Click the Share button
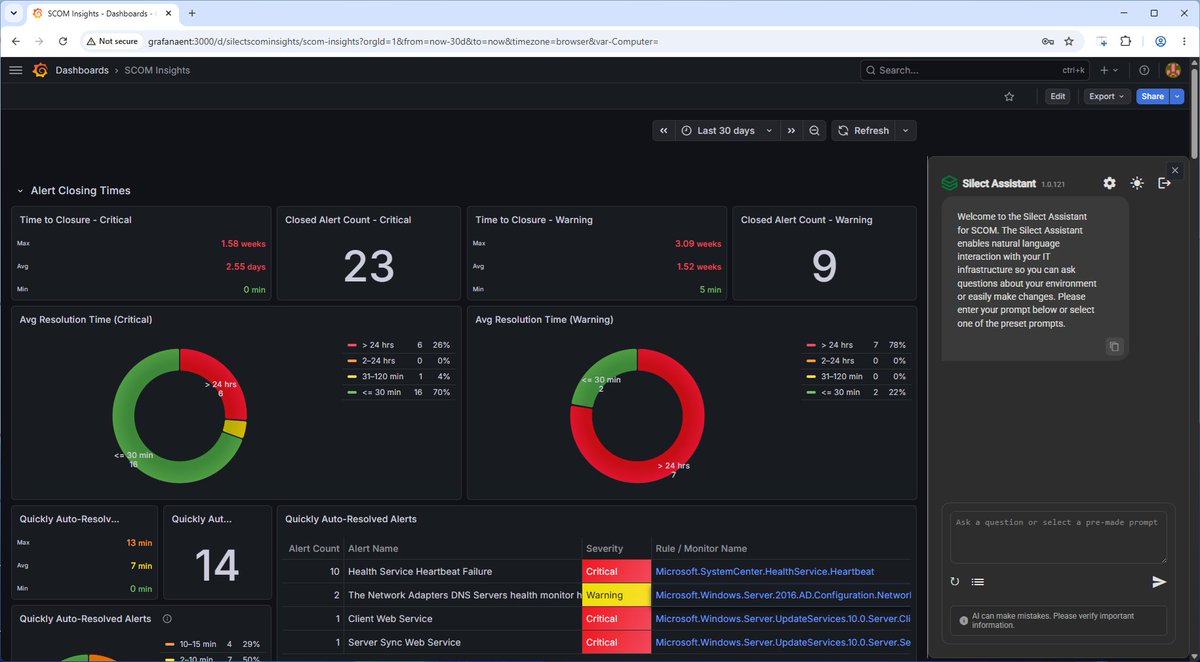This screenshot has width=1200, height=662. pyautogui.click(x=1153, y=96)
